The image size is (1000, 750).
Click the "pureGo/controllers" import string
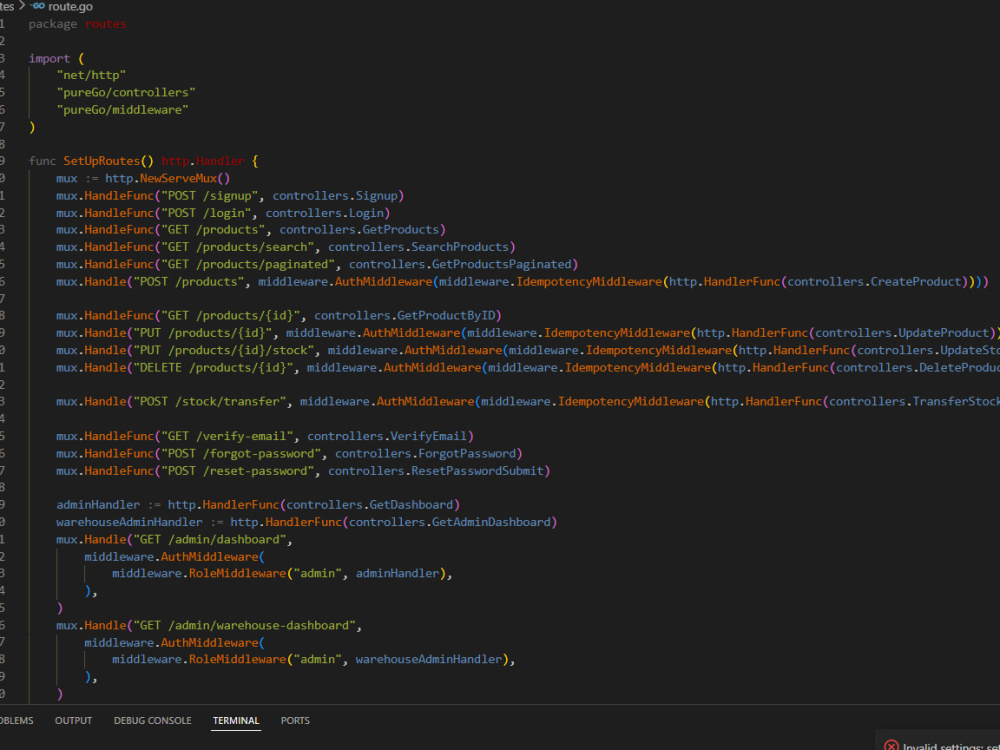click(x=126, y=92)
